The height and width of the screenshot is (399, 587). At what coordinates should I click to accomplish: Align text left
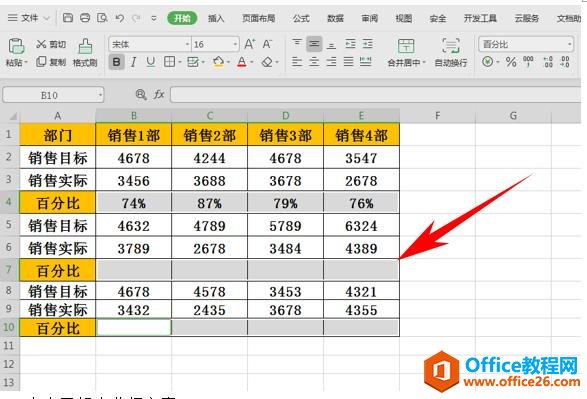[297, 61]
